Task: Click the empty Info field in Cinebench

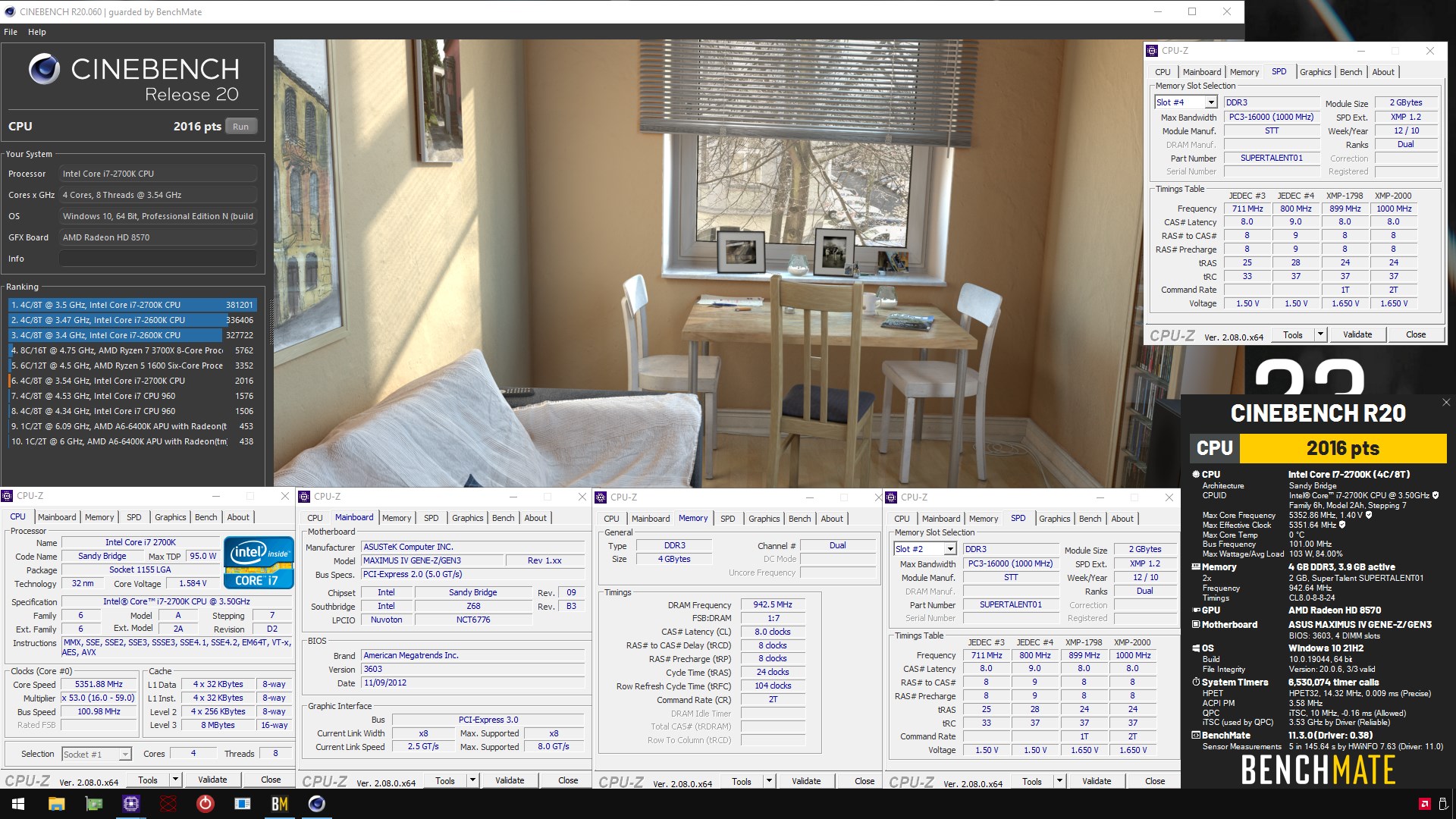Action: 158,259
